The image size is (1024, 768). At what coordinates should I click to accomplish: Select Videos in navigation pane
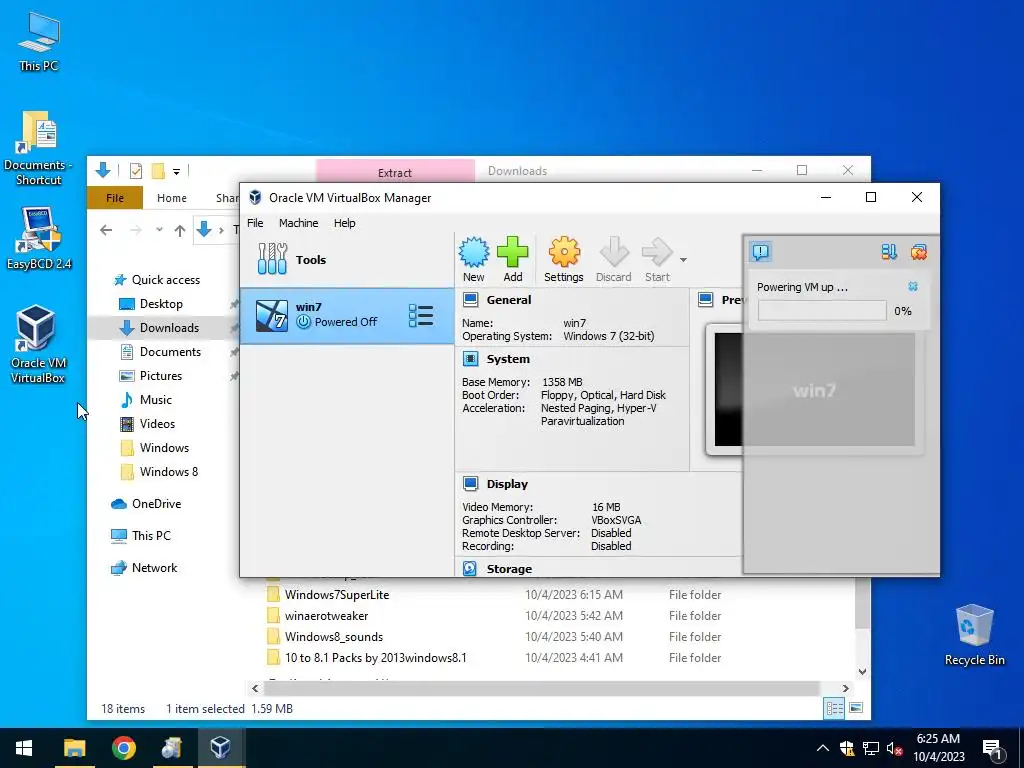pos(157,424)
